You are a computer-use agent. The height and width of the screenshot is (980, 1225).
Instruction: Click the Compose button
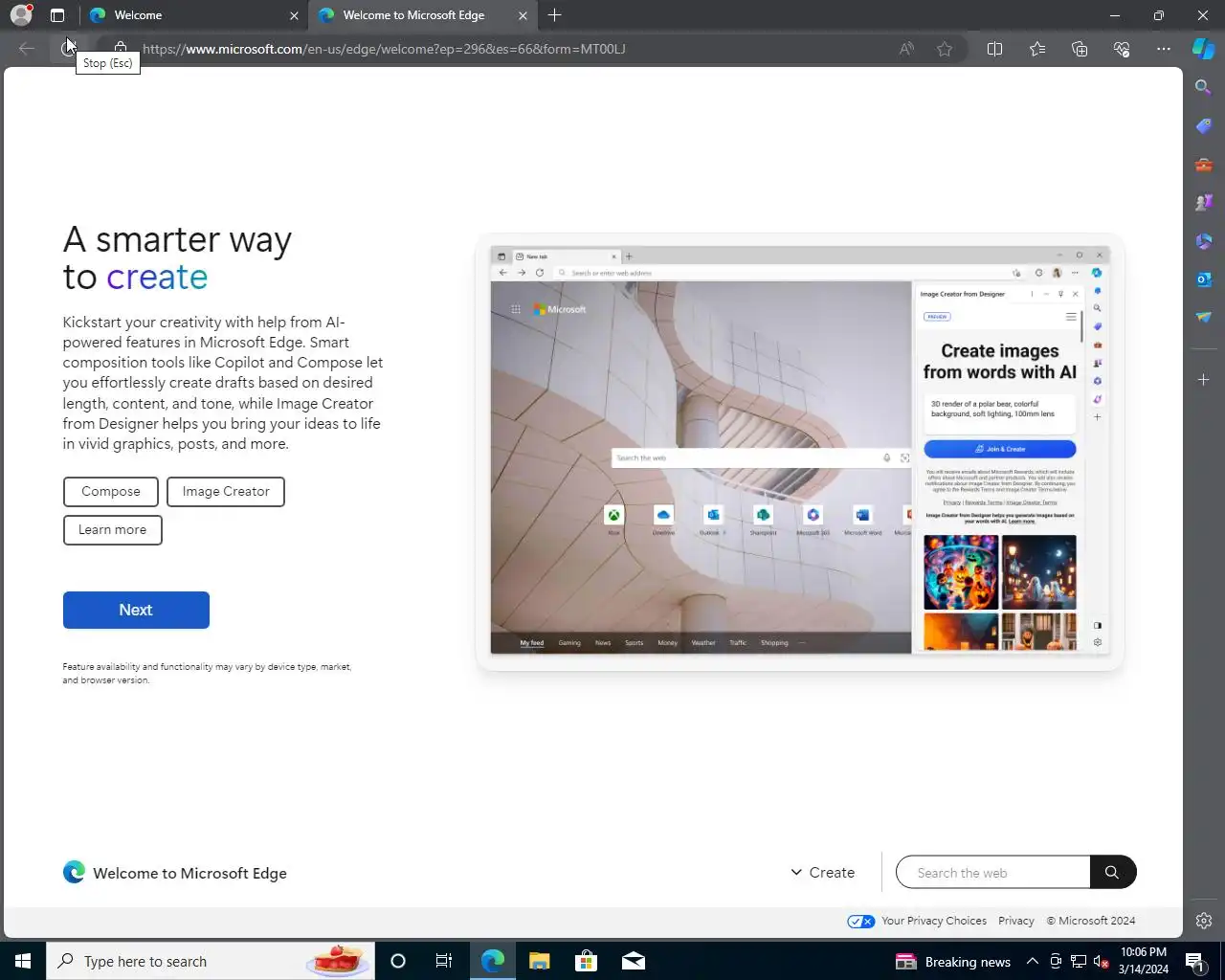(111, 492)
